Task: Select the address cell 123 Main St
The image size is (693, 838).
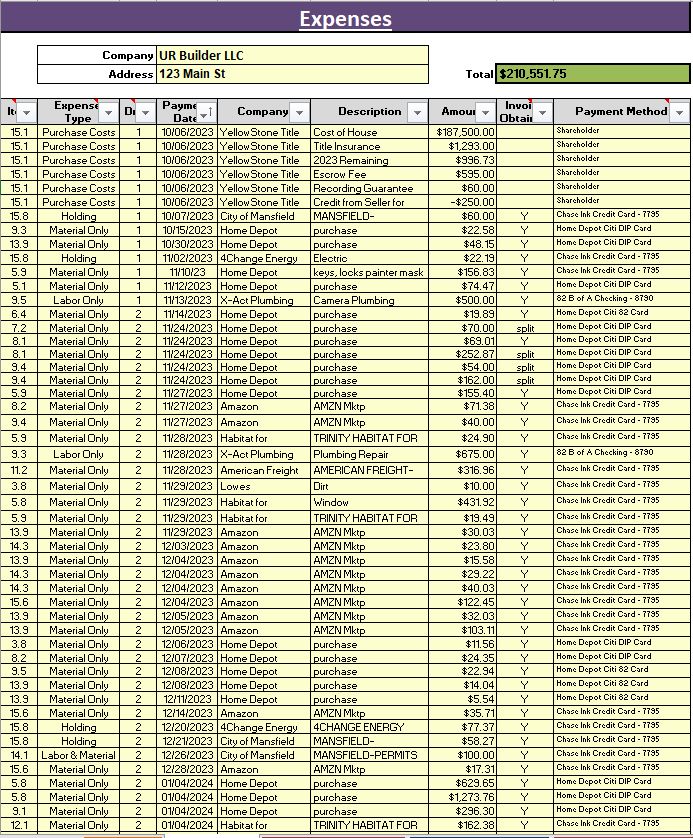Action: point(292,74)
